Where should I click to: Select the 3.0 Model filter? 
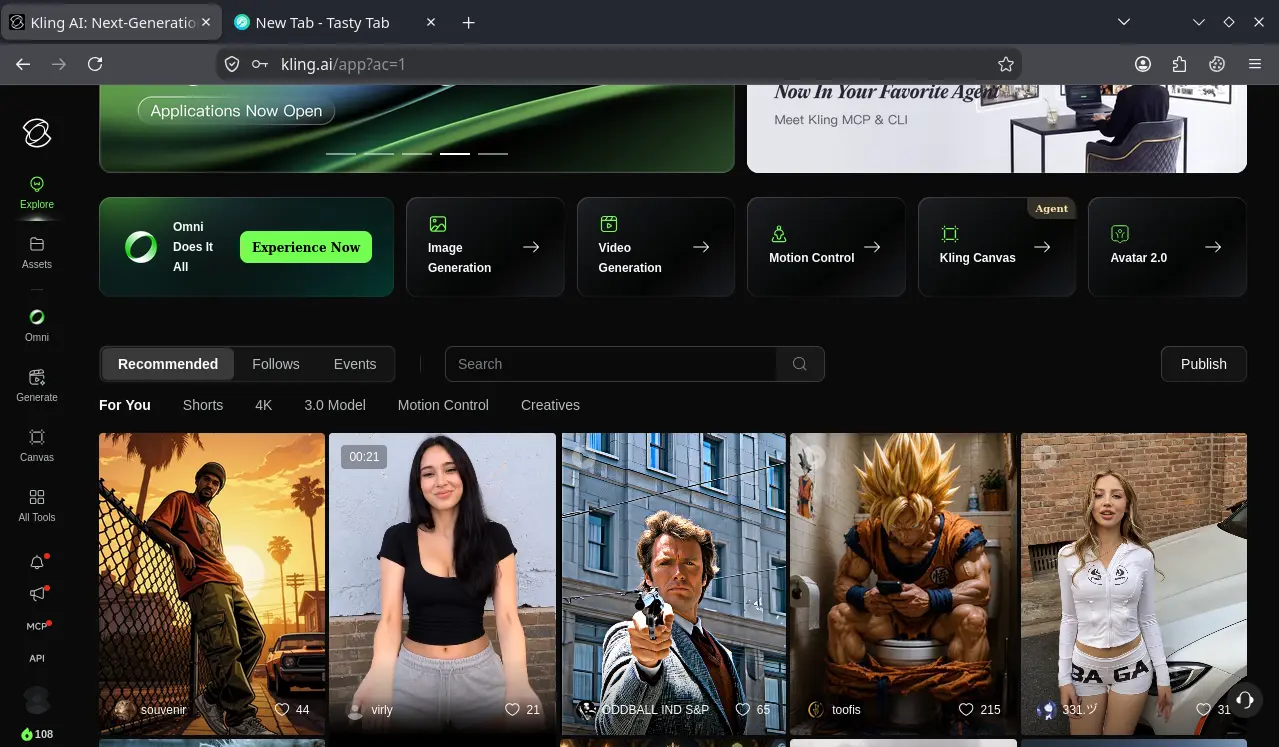[x=335, y=405]
